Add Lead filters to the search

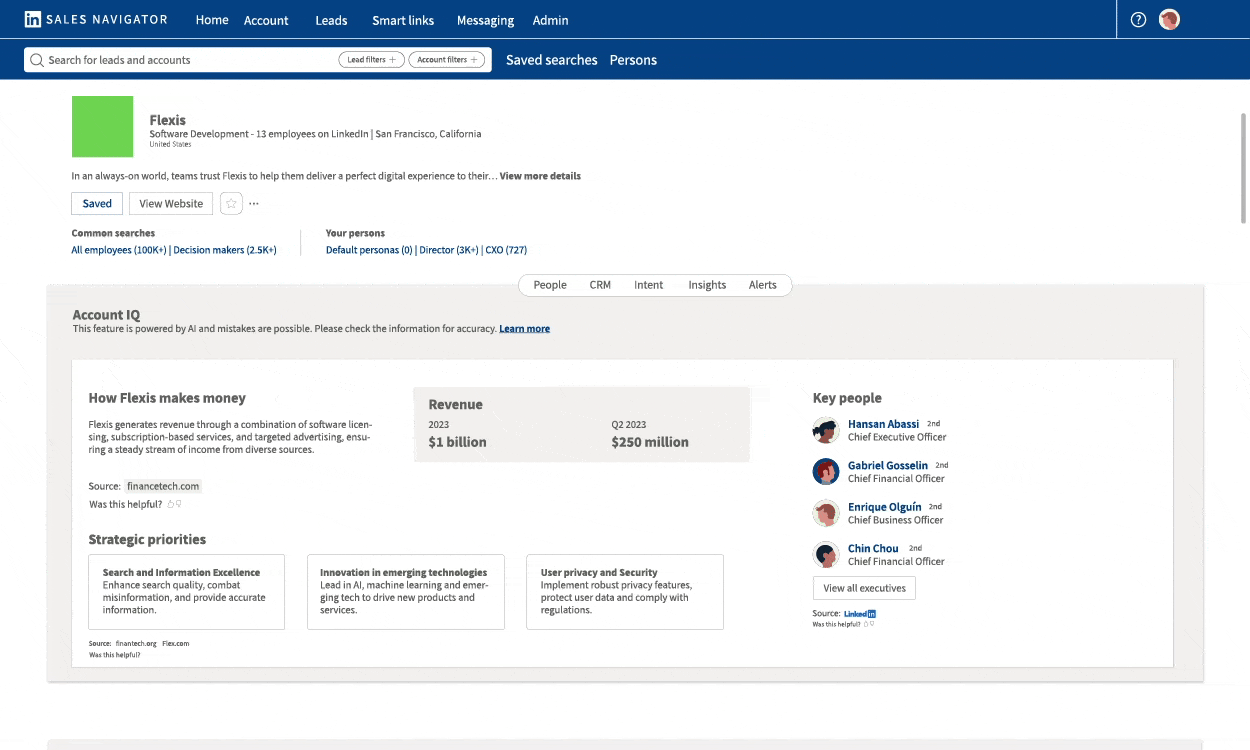pyautogui.click(x=371, y=60)
